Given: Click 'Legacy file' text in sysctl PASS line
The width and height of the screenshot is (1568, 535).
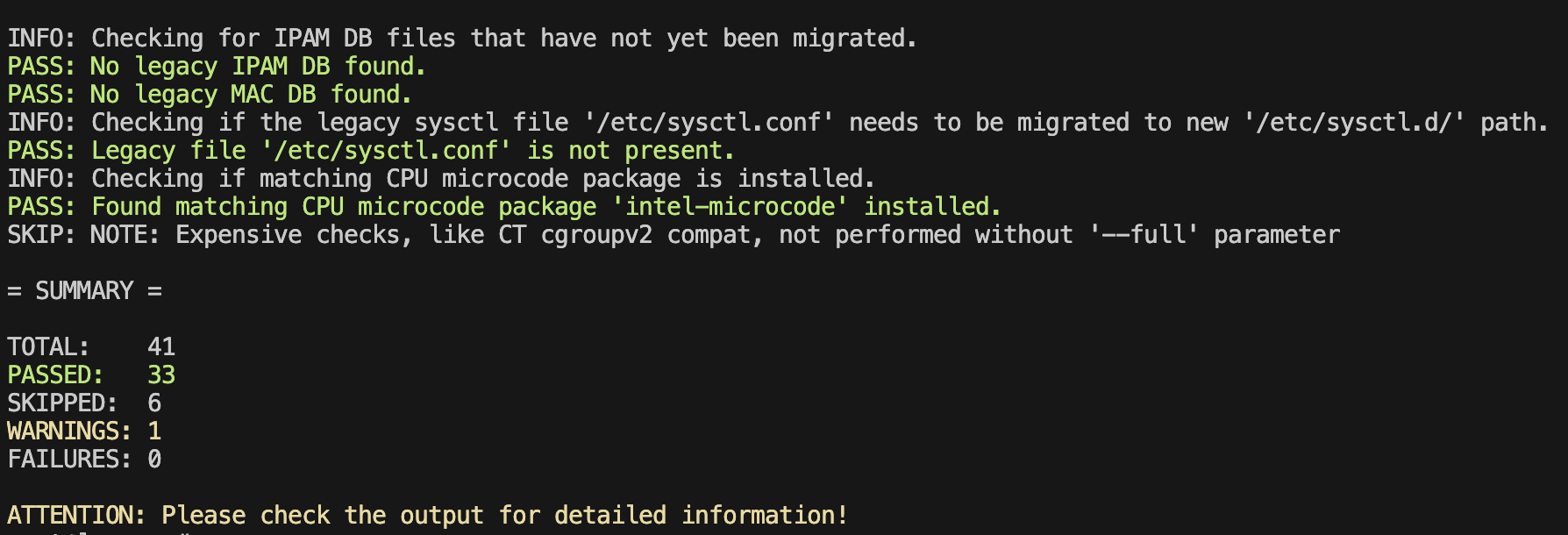Looking at the screenshot, I should click(x=168, y=151).
